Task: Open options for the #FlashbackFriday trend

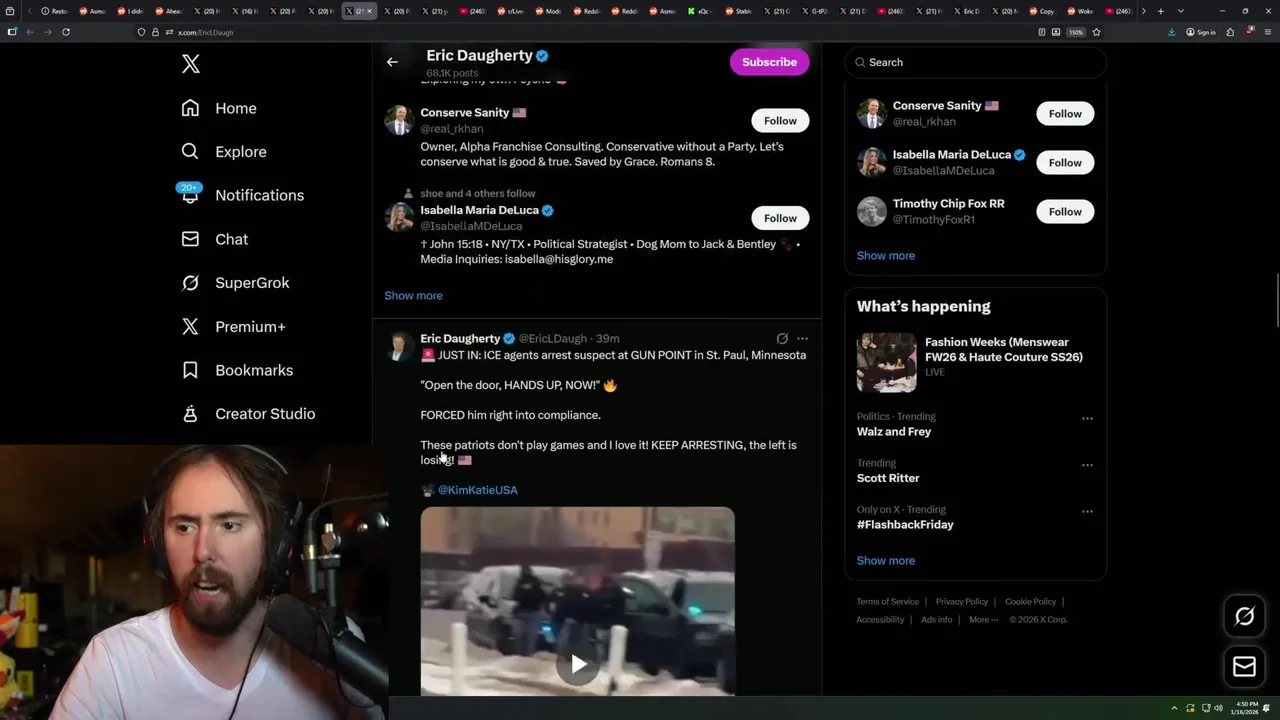Action: tap(1087, 512)
